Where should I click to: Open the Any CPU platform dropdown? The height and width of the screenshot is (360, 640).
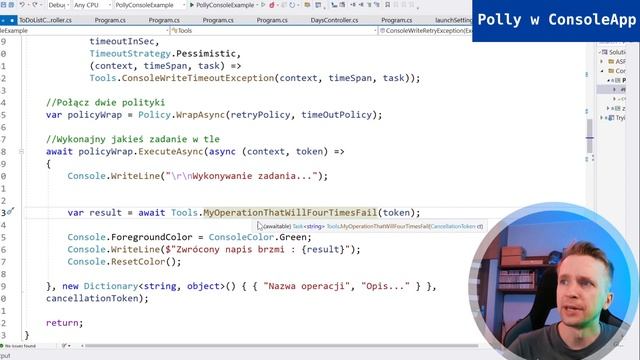click(92, 5)
